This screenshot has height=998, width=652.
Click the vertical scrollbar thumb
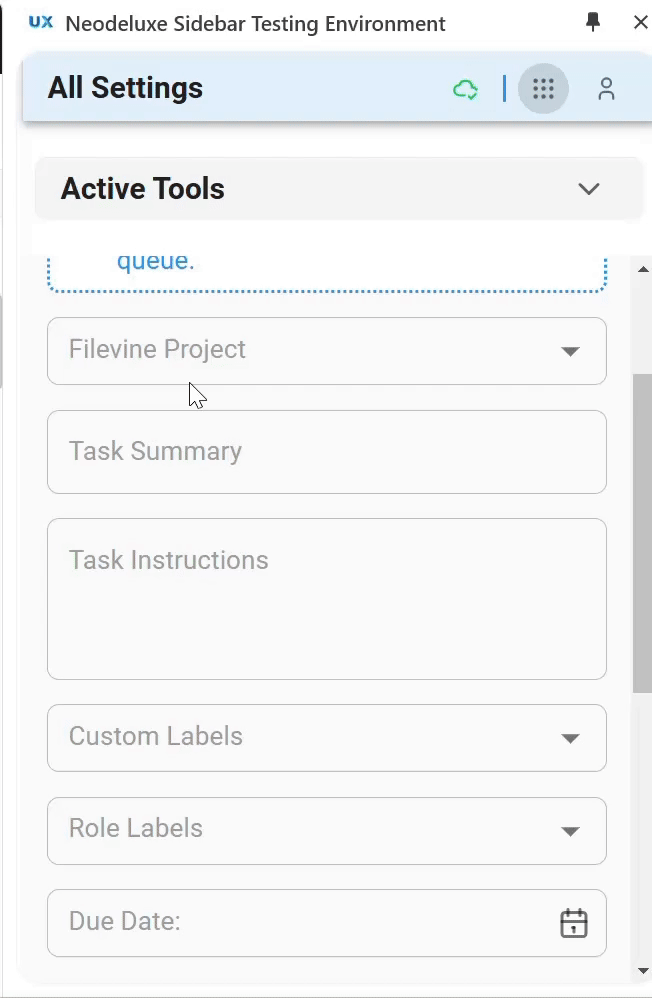(x=642, y=533)
